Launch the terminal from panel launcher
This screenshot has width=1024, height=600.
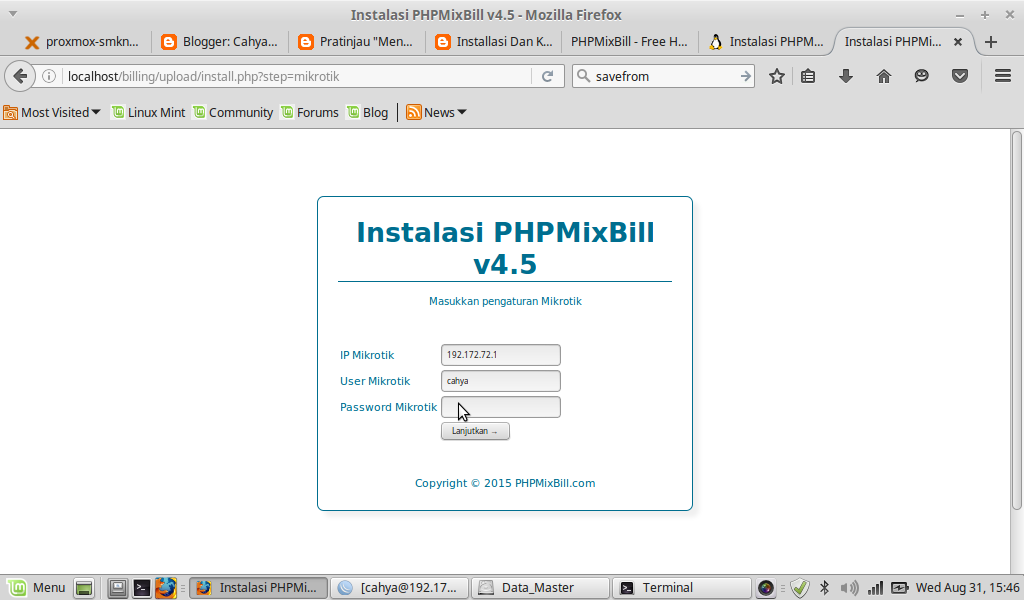pos(141,588)
